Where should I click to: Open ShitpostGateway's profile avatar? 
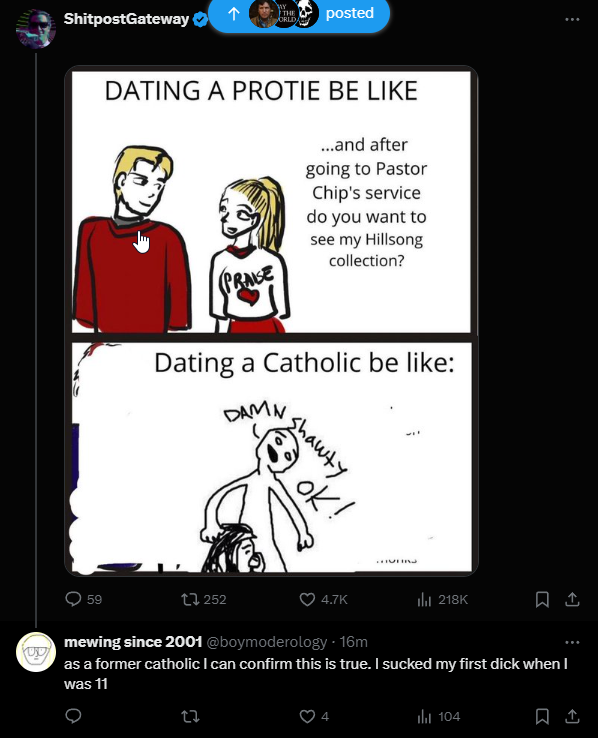point(36,29)
